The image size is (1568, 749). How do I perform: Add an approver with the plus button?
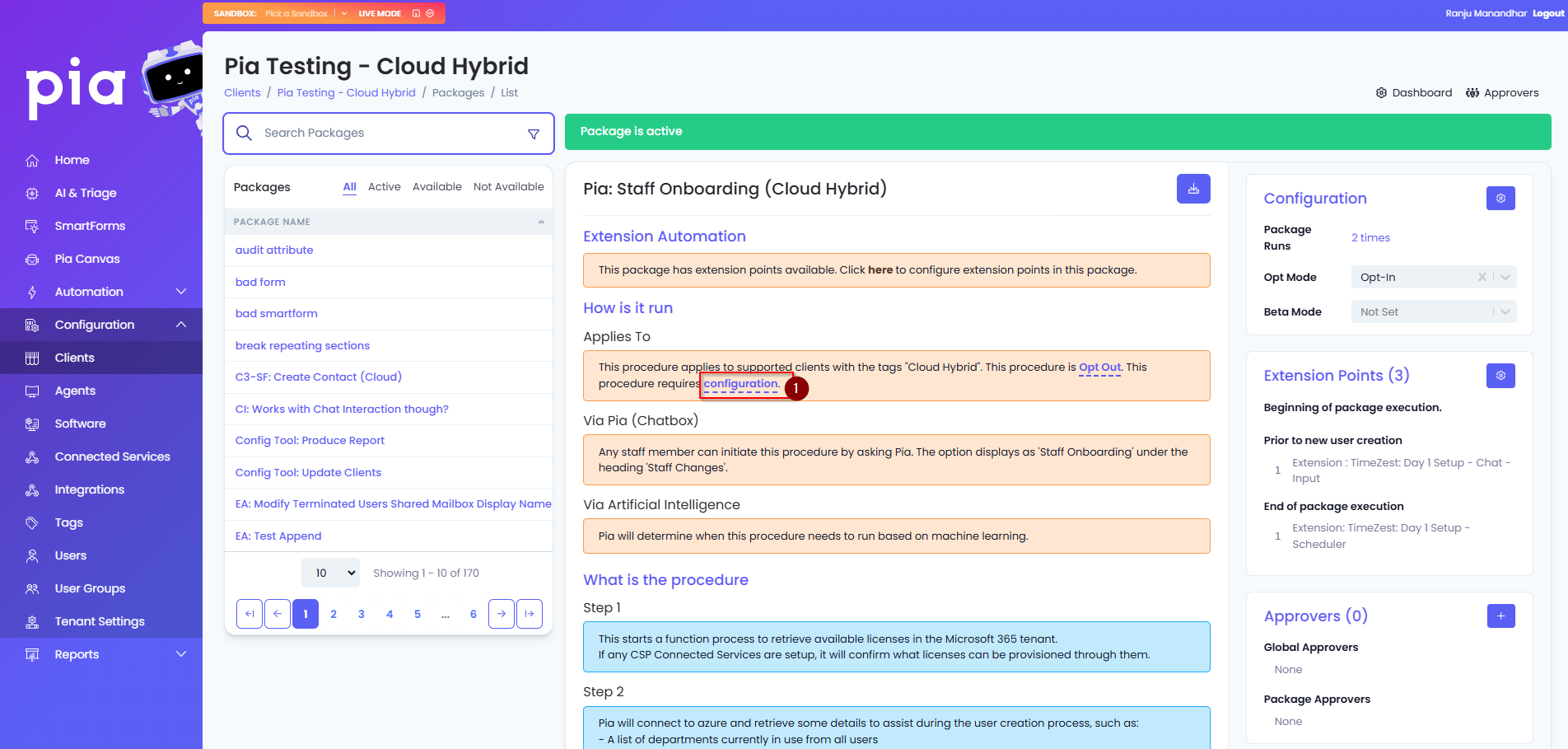pyautogui.click(x=1500, y=616)
